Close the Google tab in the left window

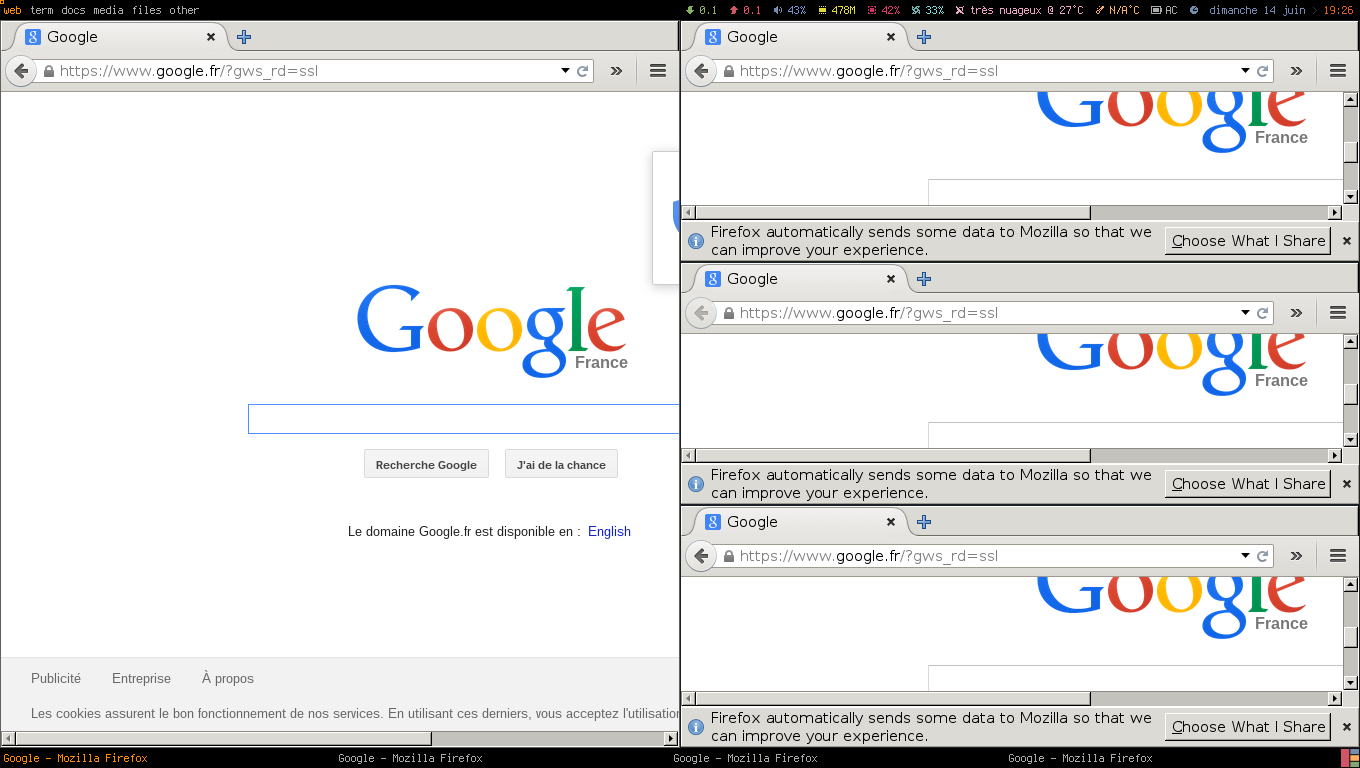[211, 37]
